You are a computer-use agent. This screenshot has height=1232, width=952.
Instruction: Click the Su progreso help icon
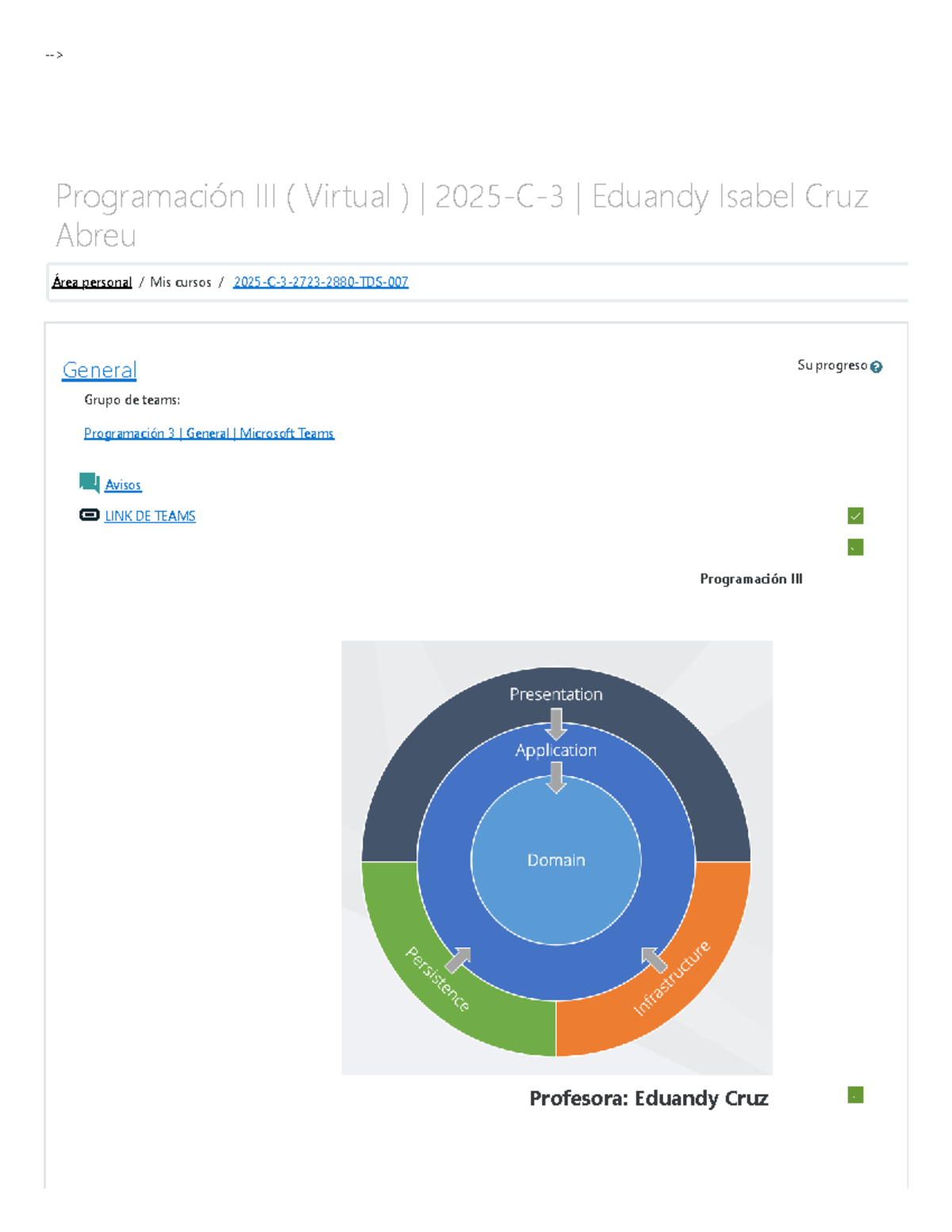click(876, 367)
